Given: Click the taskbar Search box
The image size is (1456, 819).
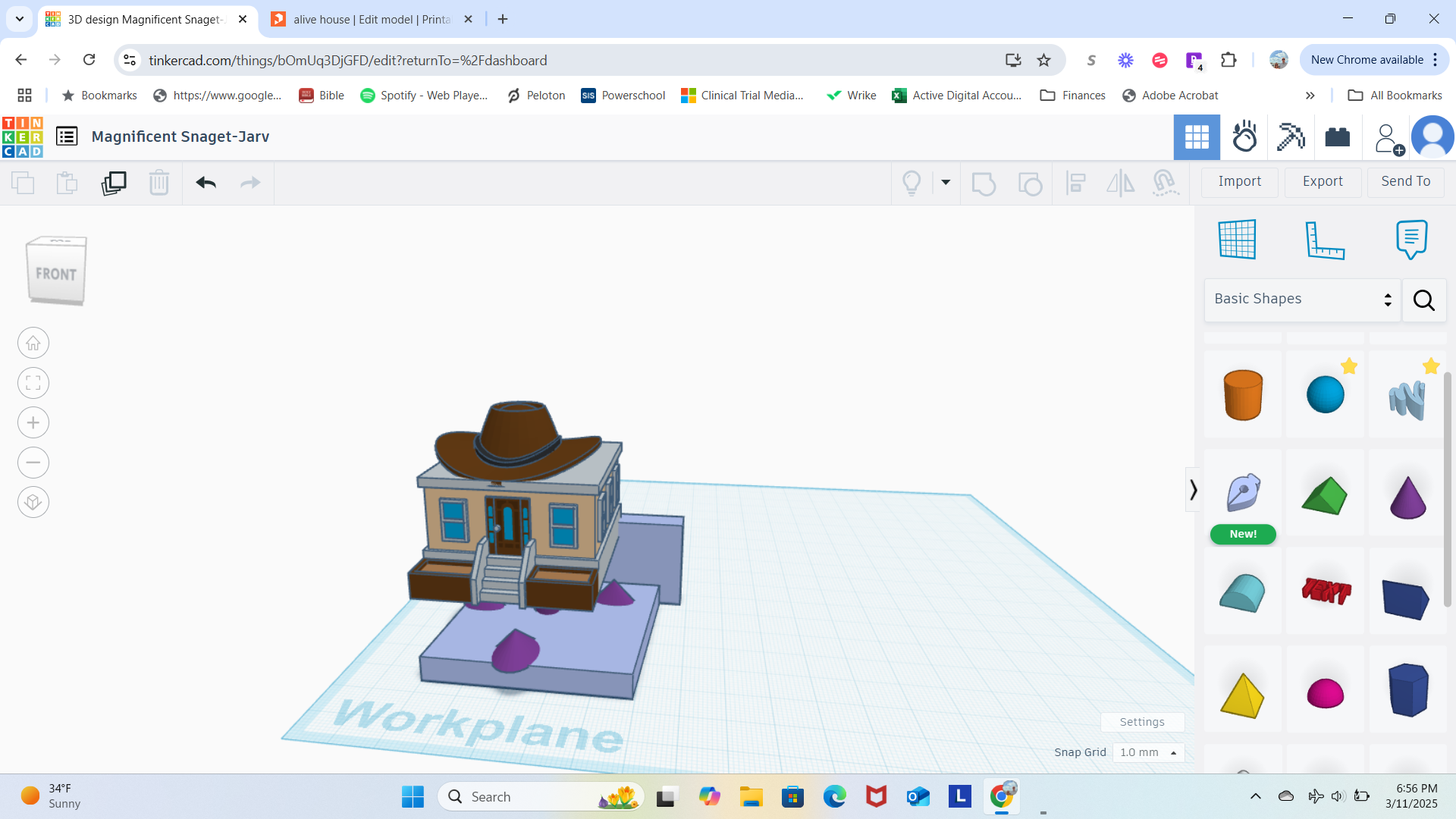Looking at the screenshot, I should pos(541,797).
